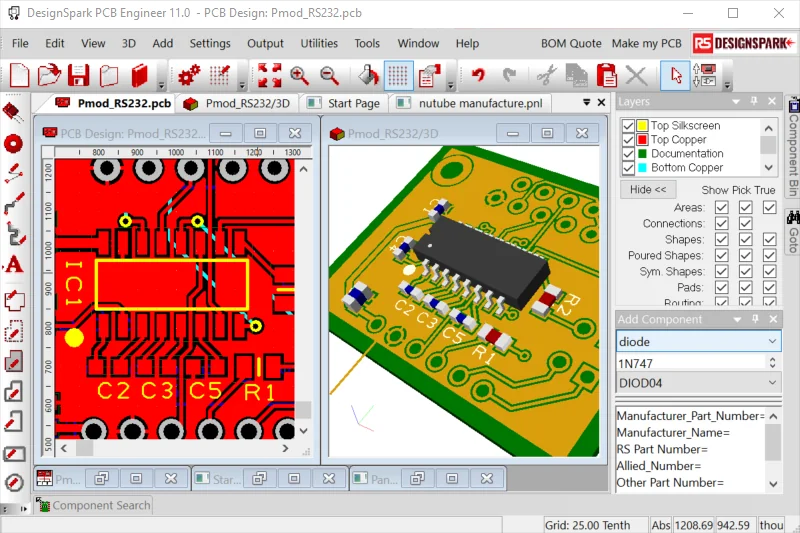Click the Top Silkscreen yellow color swatch
This screenshot has width=800, height=533.
642,125
